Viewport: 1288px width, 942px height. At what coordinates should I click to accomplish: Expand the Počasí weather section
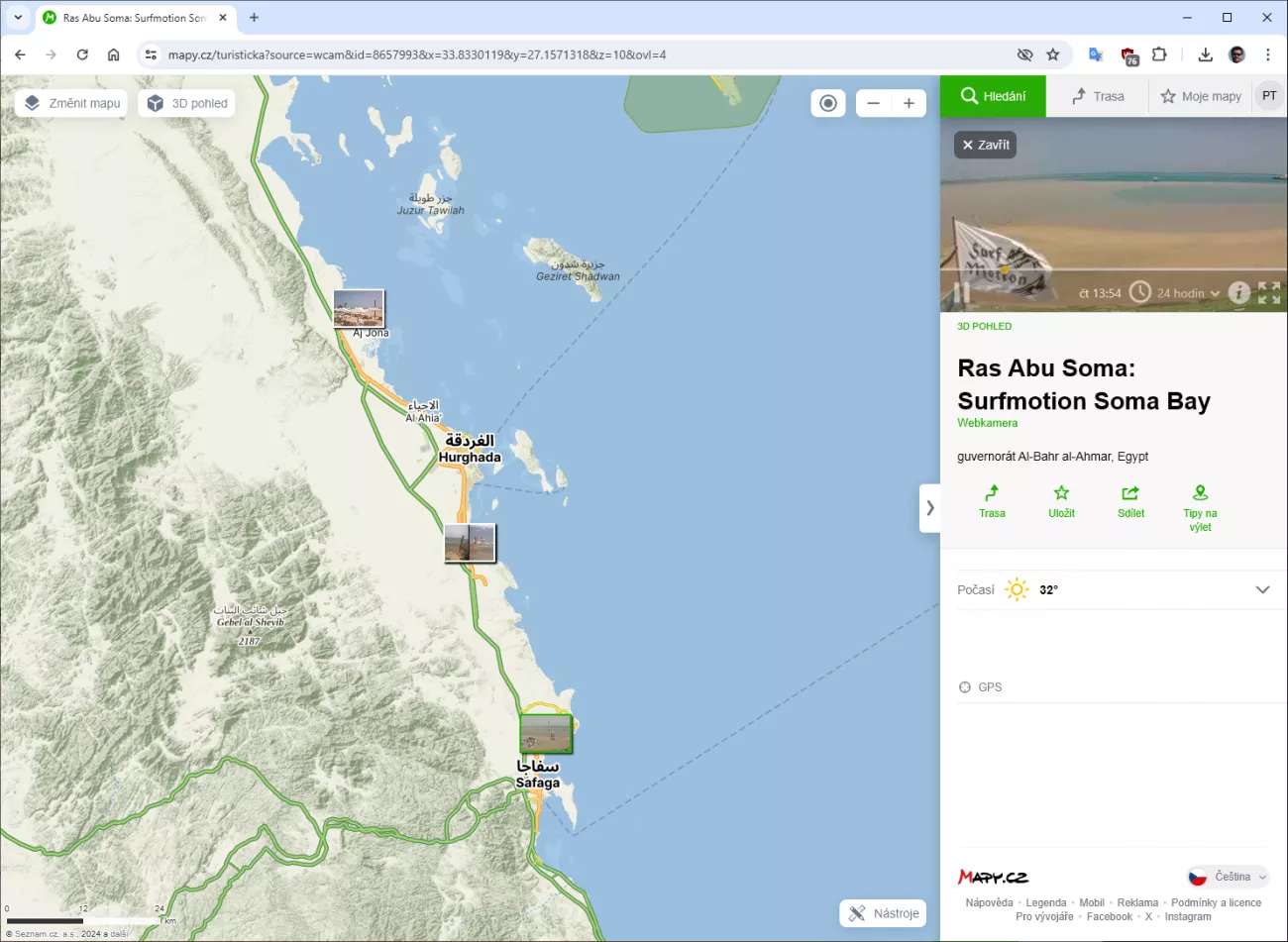coord(1262,589)
